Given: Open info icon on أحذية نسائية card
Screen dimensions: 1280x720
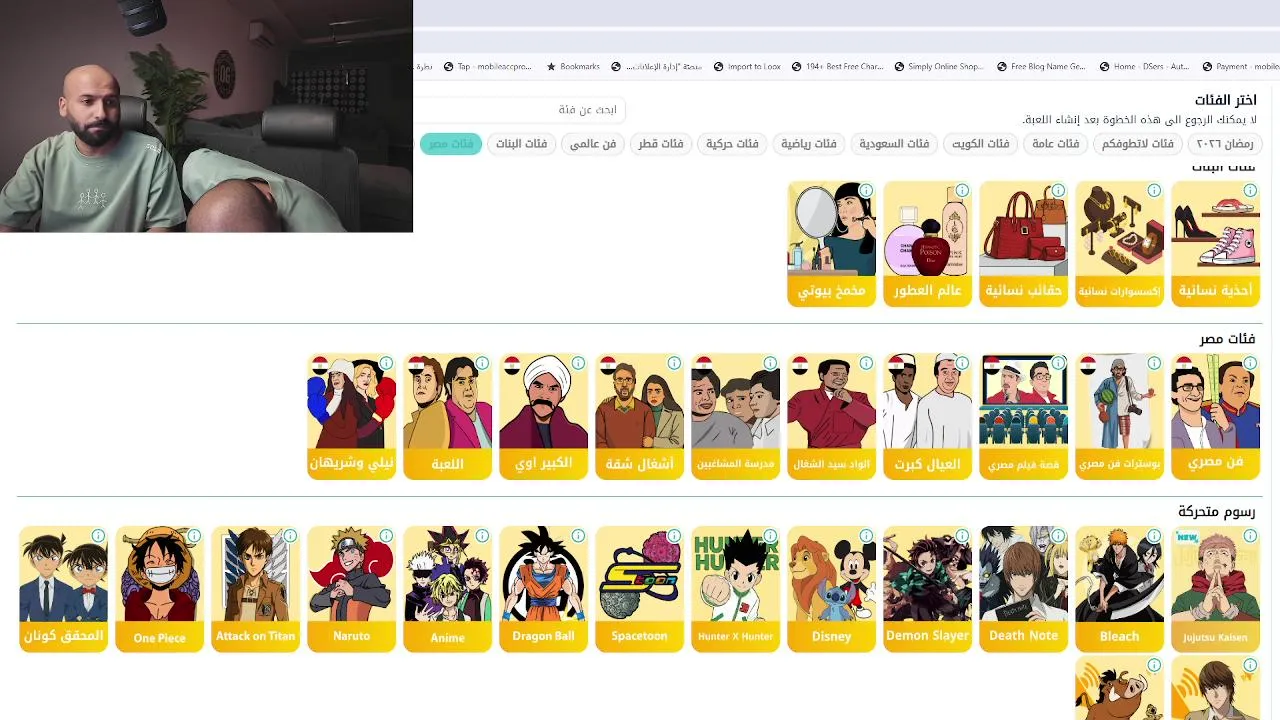Looking at the screenshot, I should tap(1250, 190).
